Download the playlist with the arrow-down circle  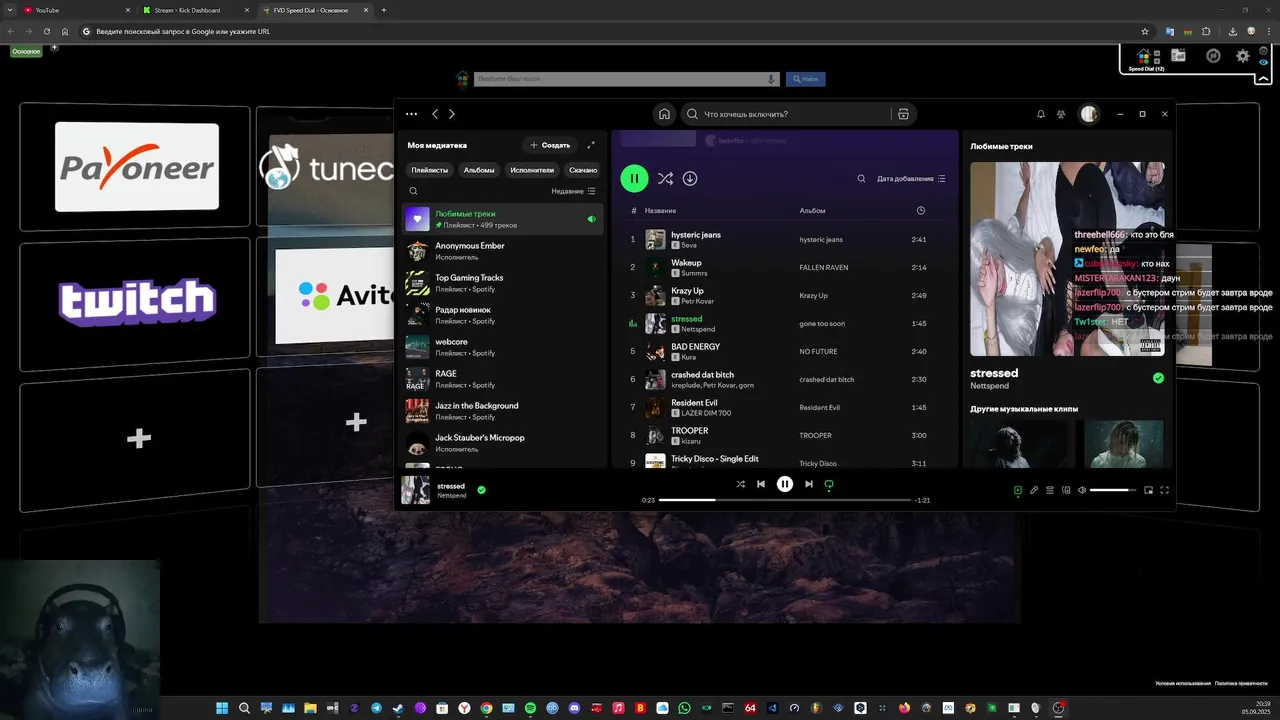click(x=690, y=179)
